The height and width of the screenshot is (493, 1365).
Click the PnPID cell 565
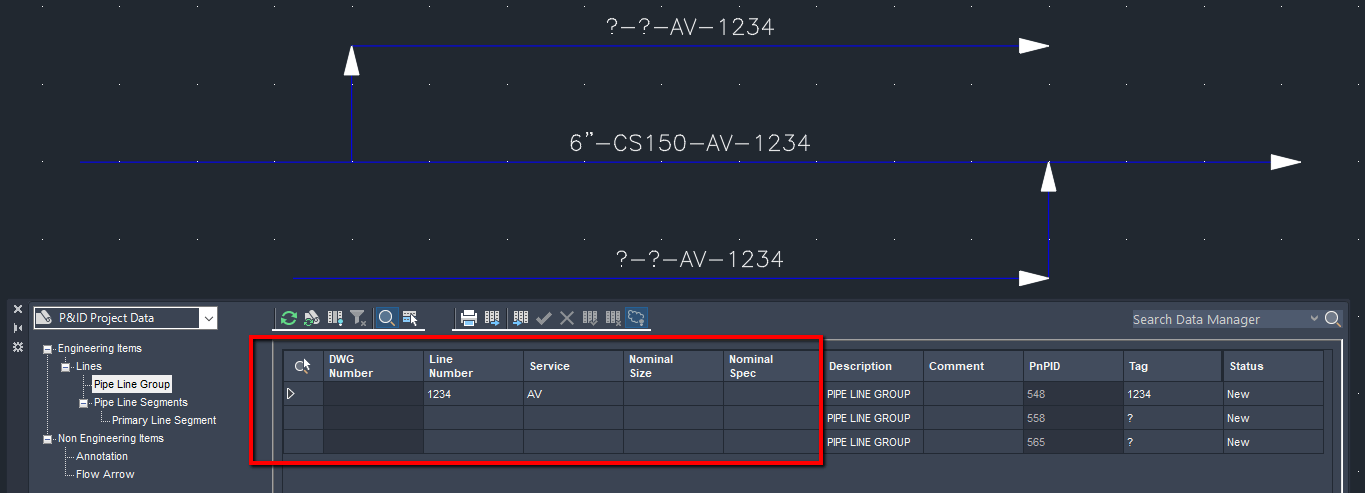tap(1073, 442)
